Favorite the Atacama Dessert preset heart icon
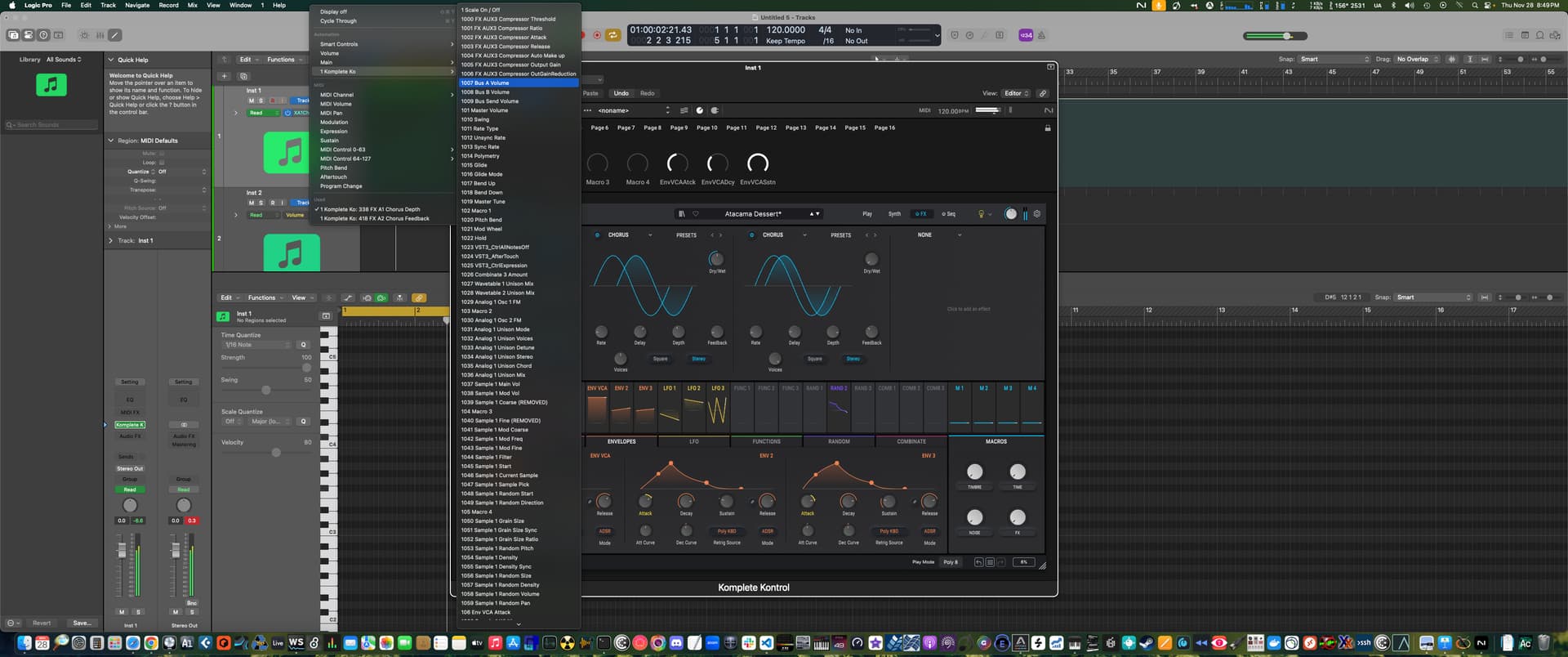Screen dimensions: 1568x657 (696, 214)
